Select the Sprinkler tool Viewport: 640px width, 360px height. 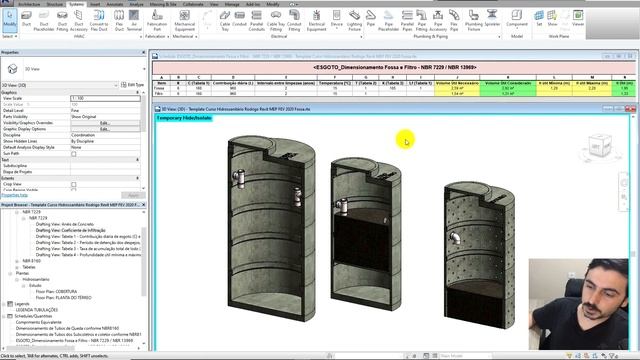click(492, 19)
